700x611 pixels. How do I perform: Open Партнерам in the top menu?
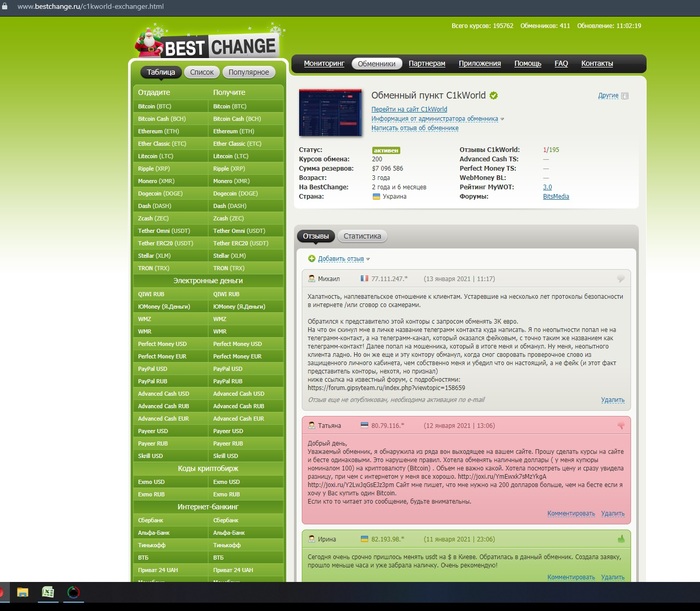pos(427,63)
